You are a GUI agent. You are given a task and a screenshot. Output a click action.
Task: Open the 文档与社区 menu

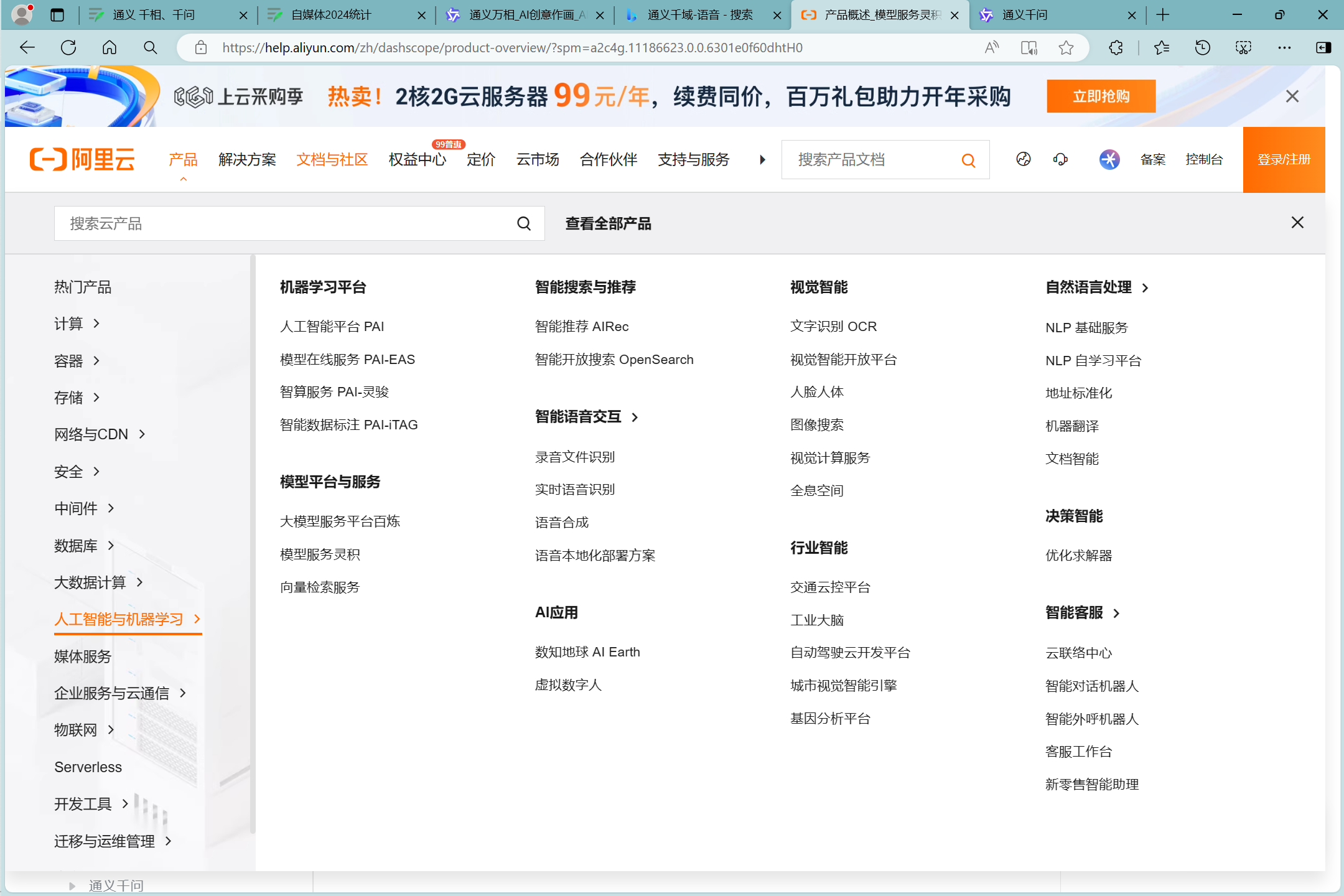pyautogui.click(x=332, y=160)
